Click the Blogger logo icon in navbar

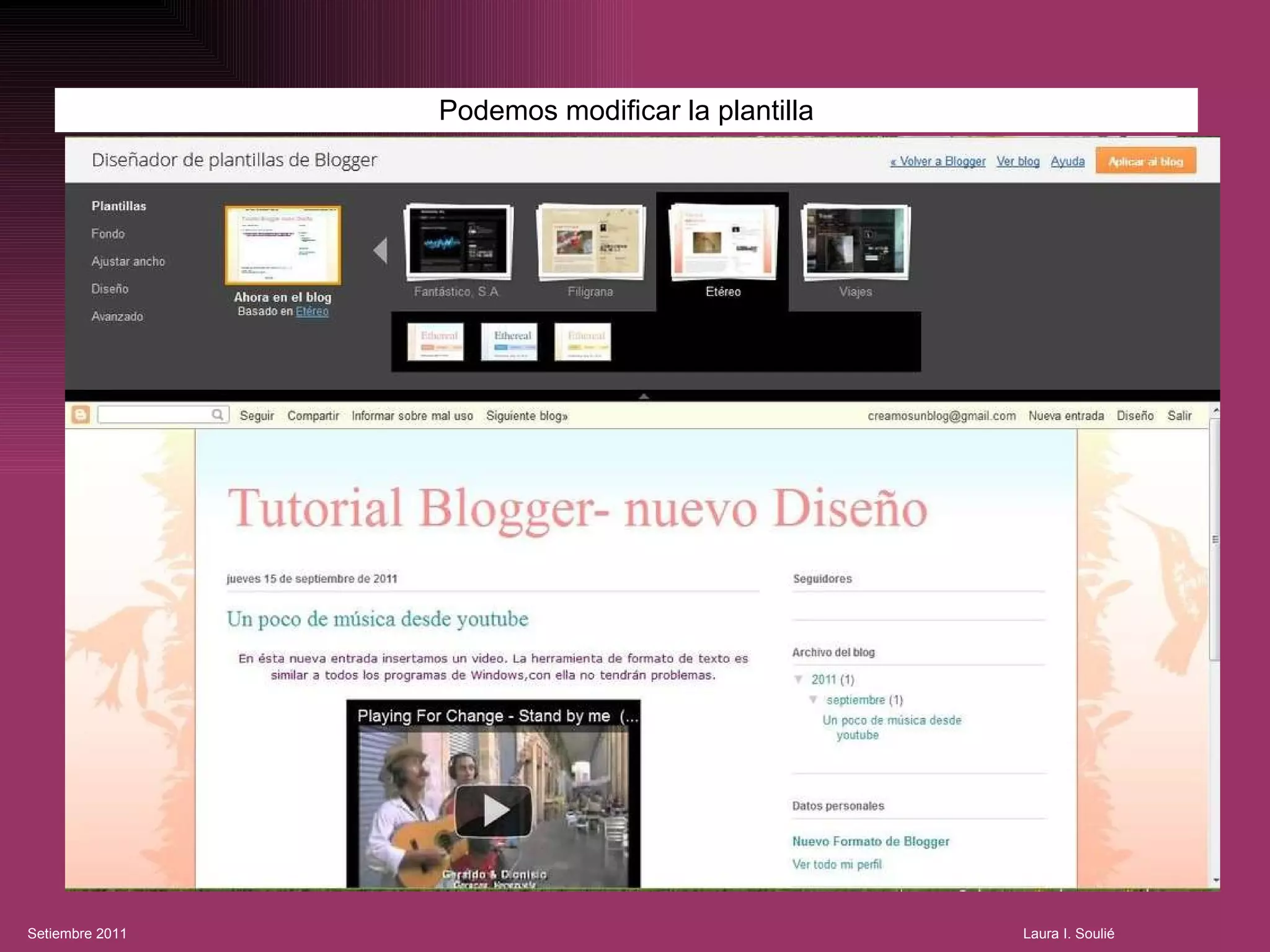(81, 415)
